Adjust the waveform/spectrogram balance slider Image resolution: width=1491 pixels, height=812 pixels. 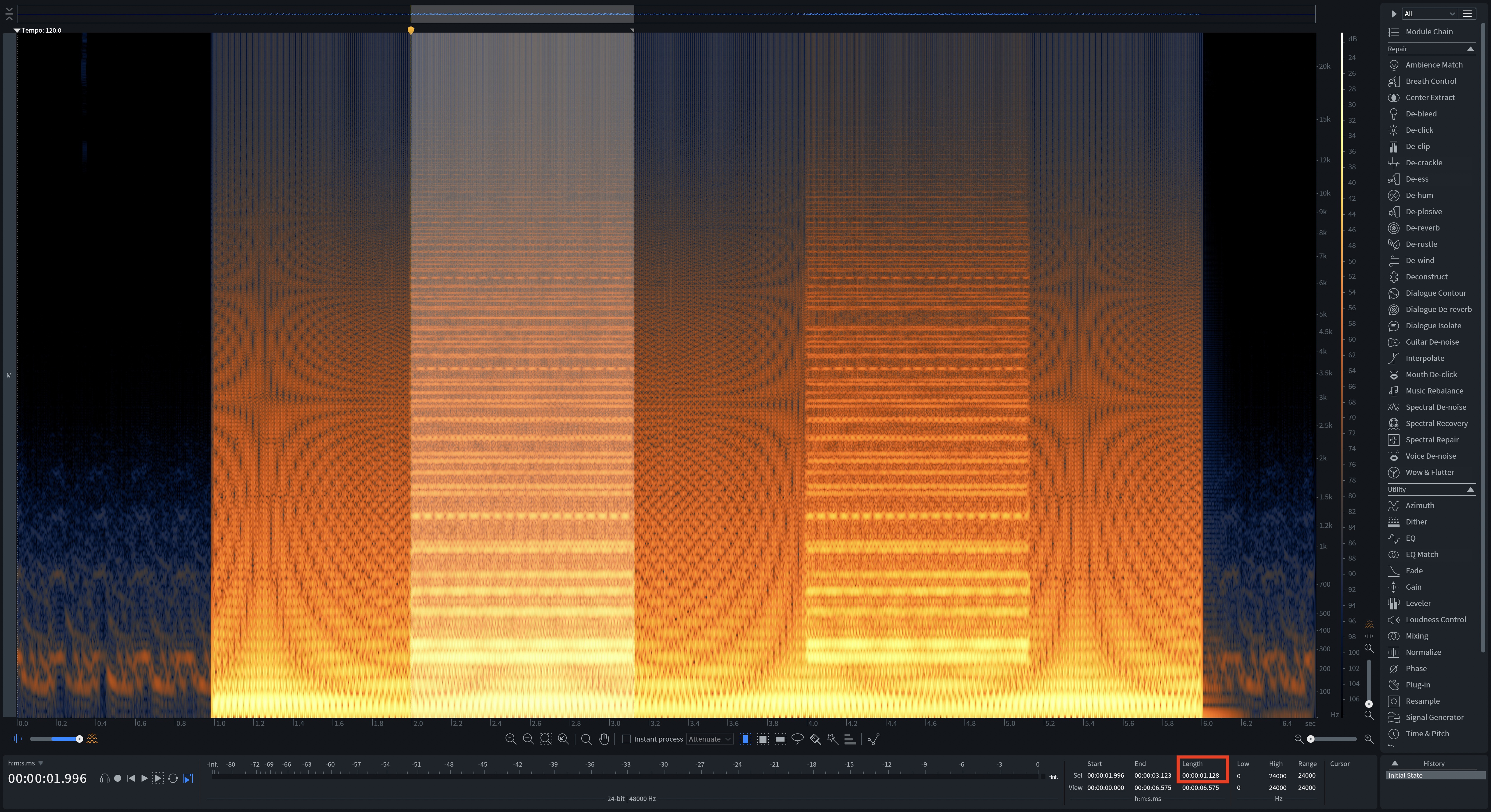pyautogui.click(x=79, y=739)
